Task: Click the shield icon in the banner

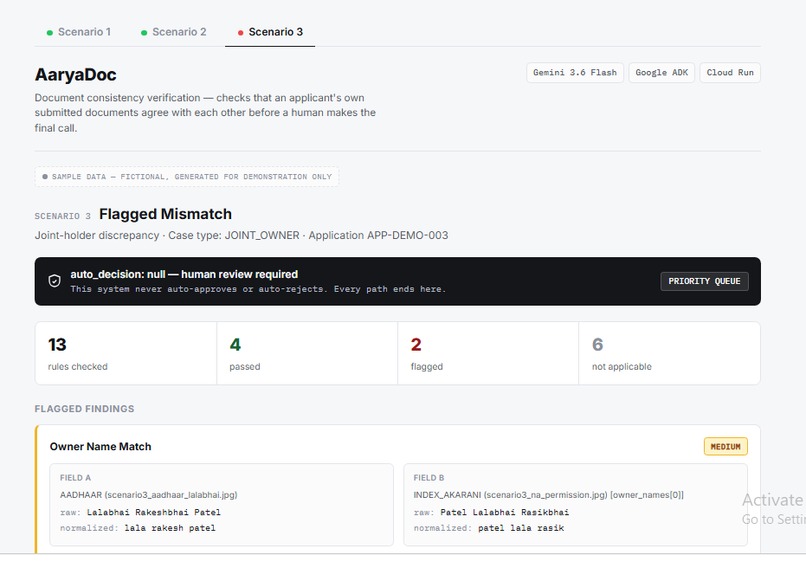Action: click(x=54, y=281)
